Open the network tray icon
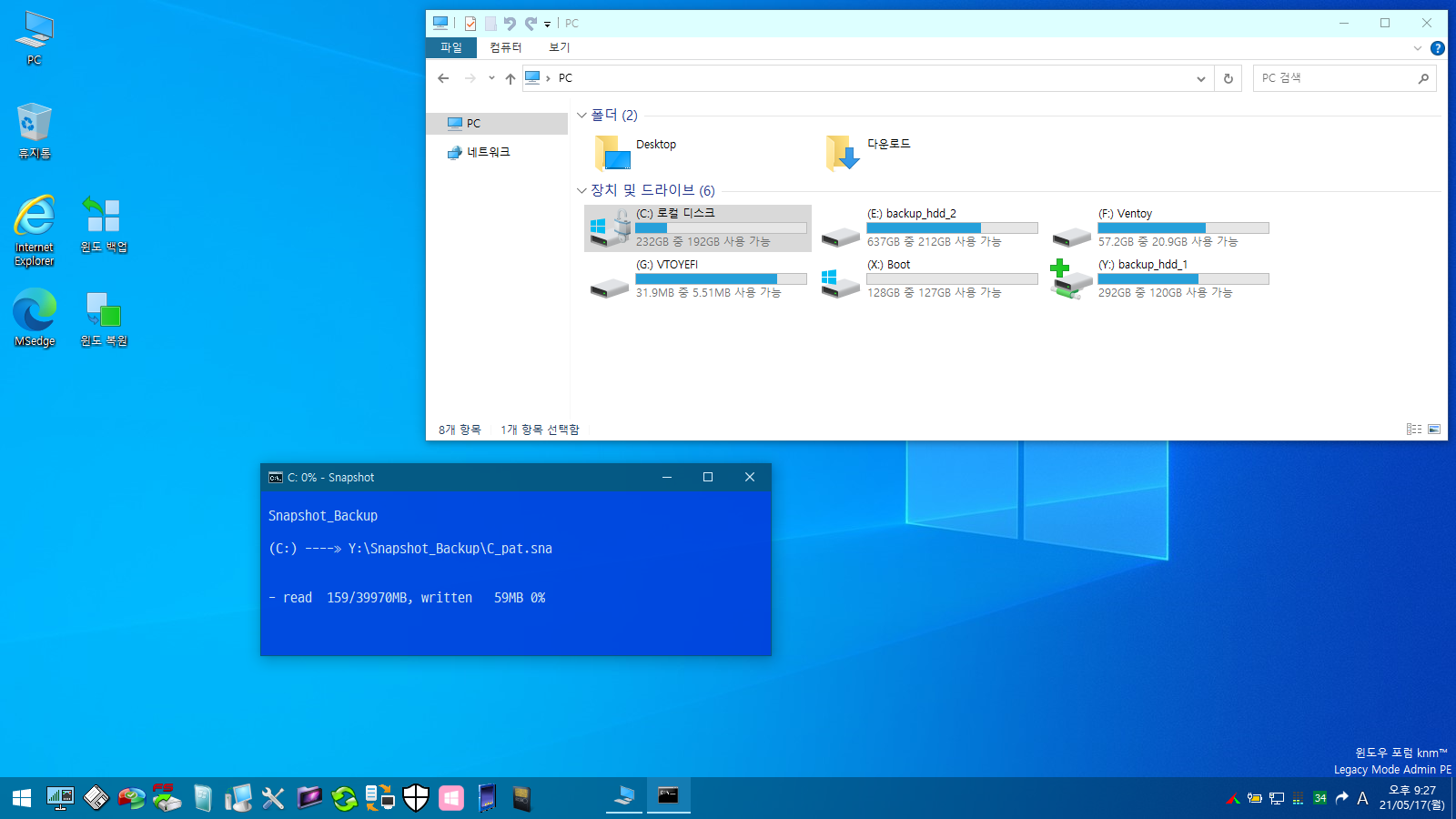This screenshot has height=819, width=1456. tap(1277, 799)
